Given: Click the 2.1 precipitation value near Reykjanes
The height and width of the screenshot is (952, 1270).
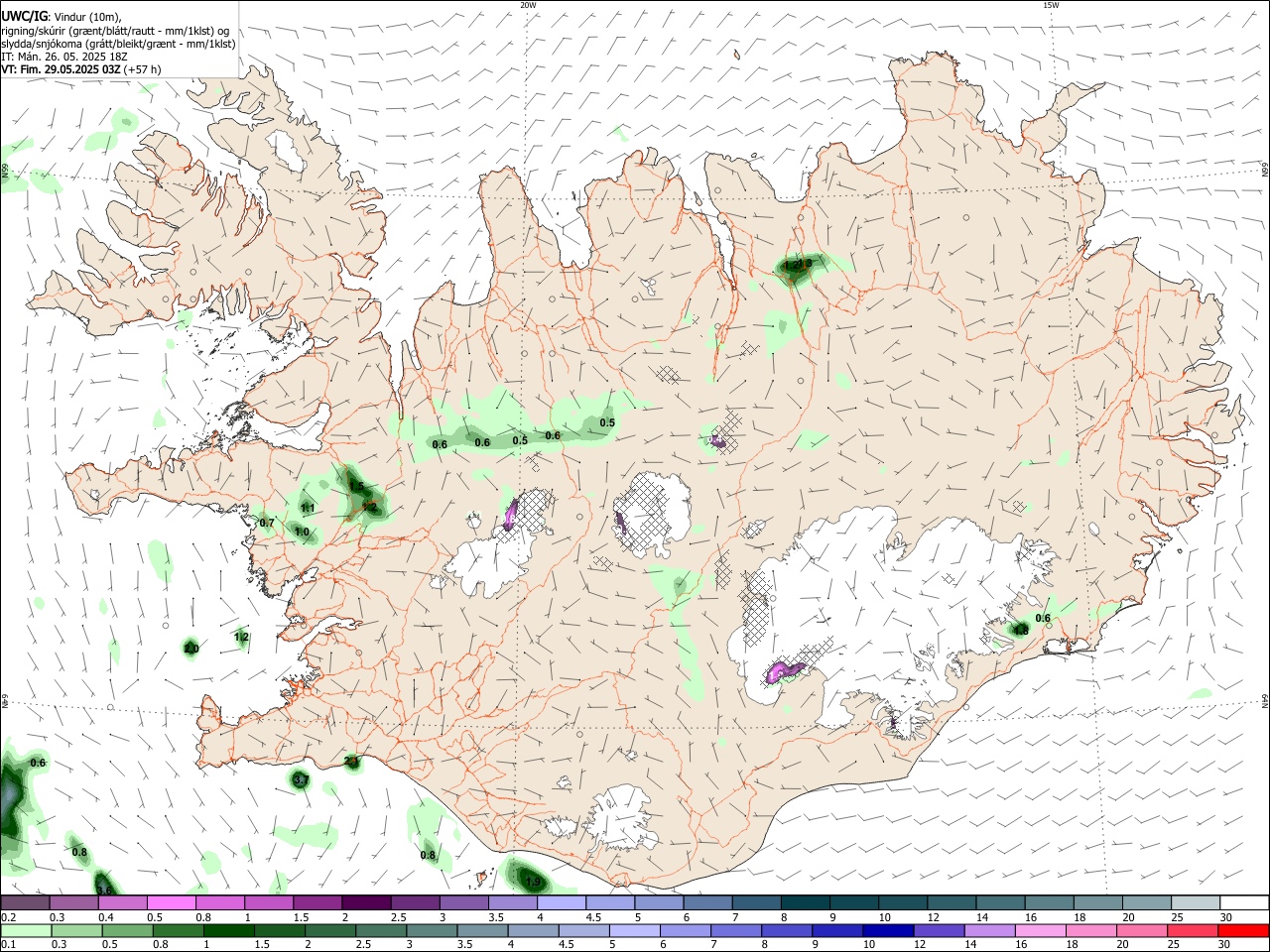Looking at the screenshot, I should [351, 761].
